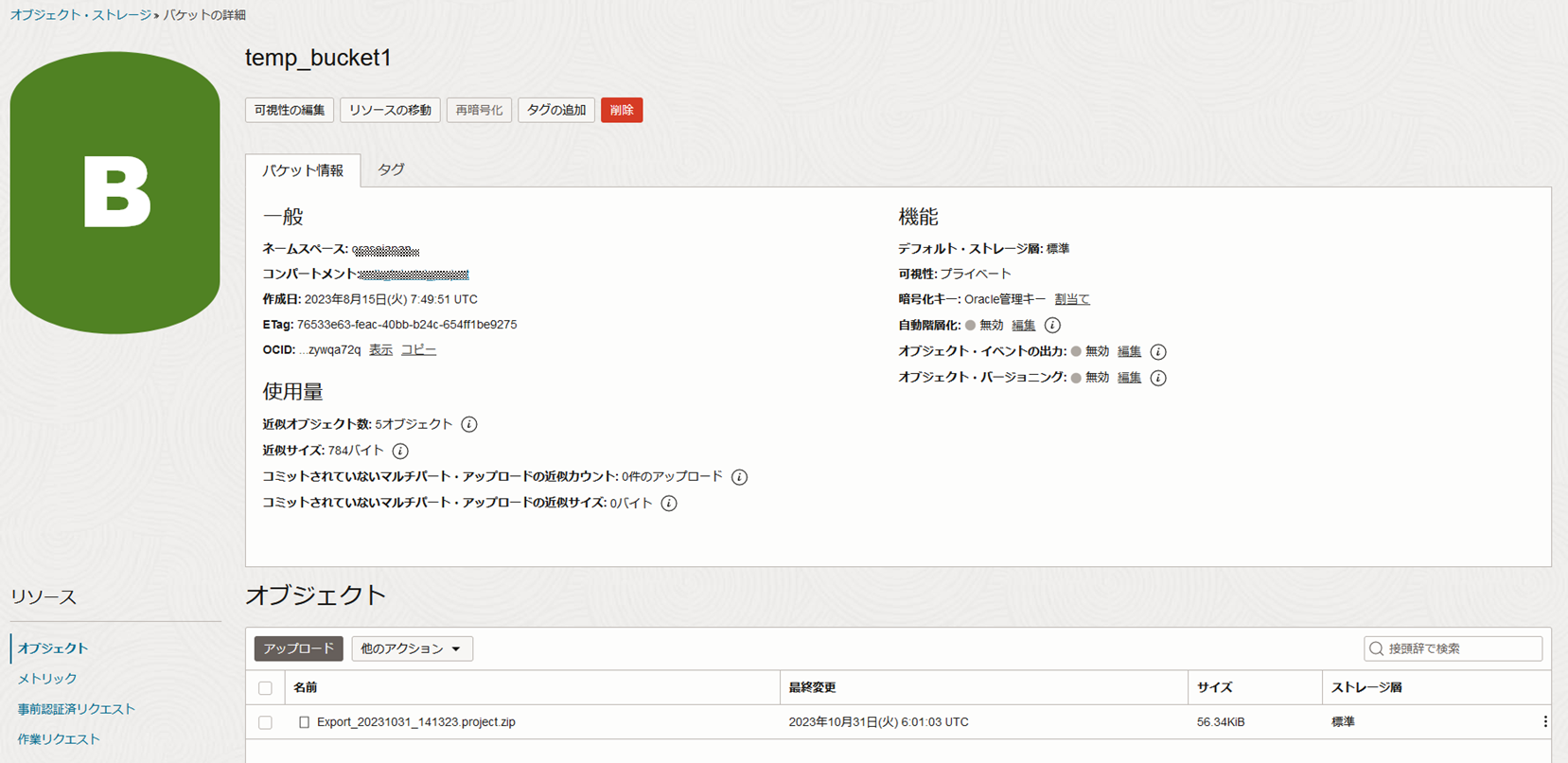The height and width of the screenshot is (763, 1568).
Task: Open actions menu for Export_20231031 zip row
Action: (x=1544, y=722)
